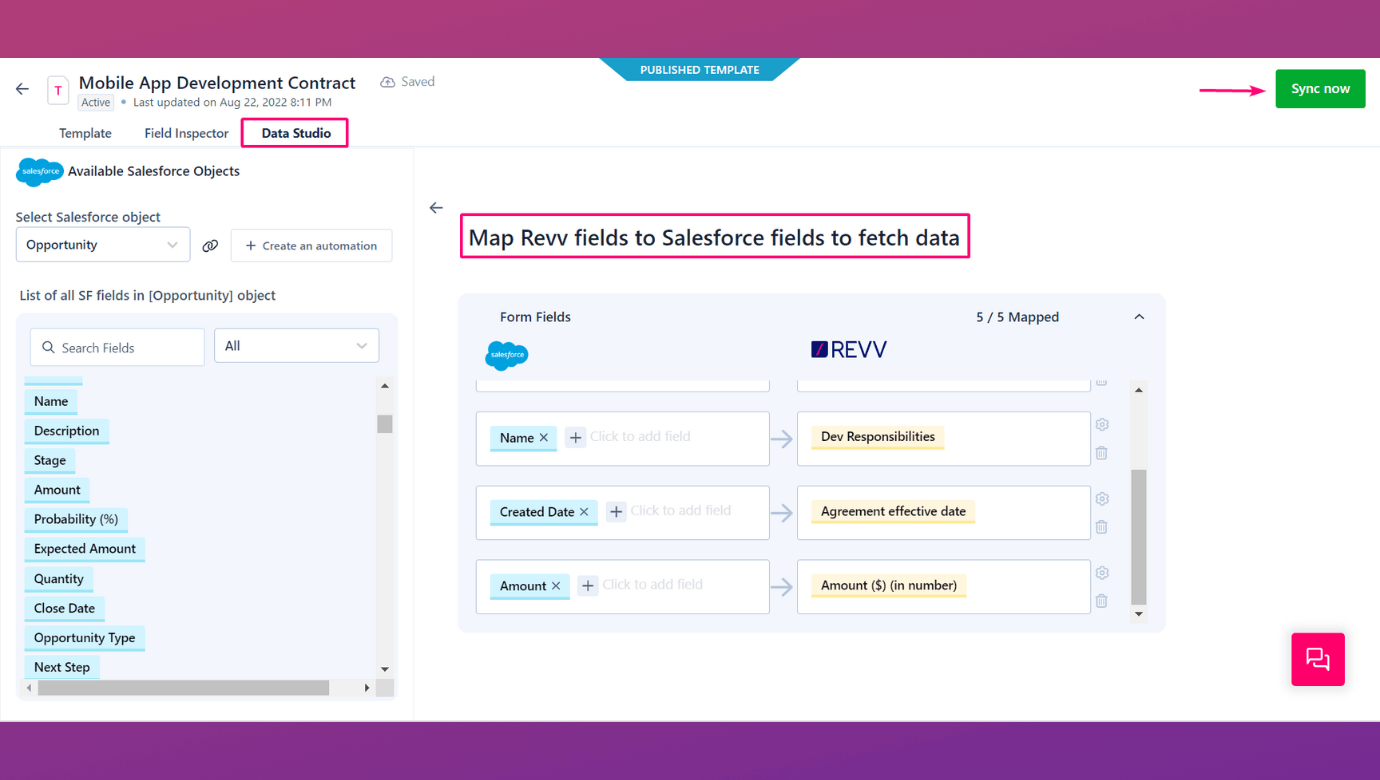This screenshot has height=780, width=1380.
Task: Open the All filter dropdown
Action: (x=297, y=346)
